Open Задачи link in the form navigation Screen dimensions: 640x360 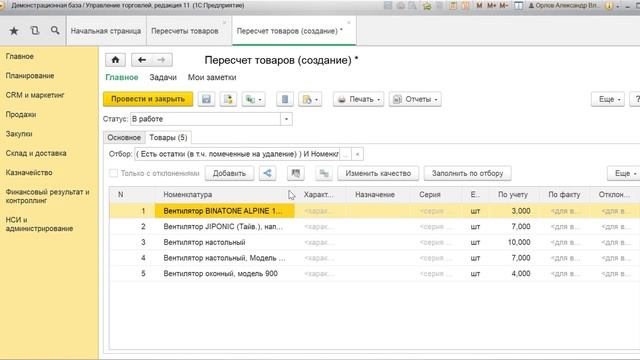point(163,77)
